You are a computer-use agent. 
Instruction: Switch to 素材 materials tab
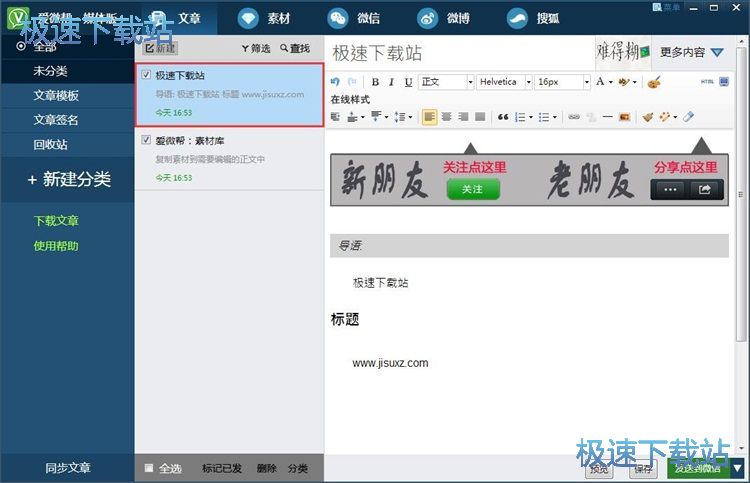pyautogui.click(x=278, y=18)
